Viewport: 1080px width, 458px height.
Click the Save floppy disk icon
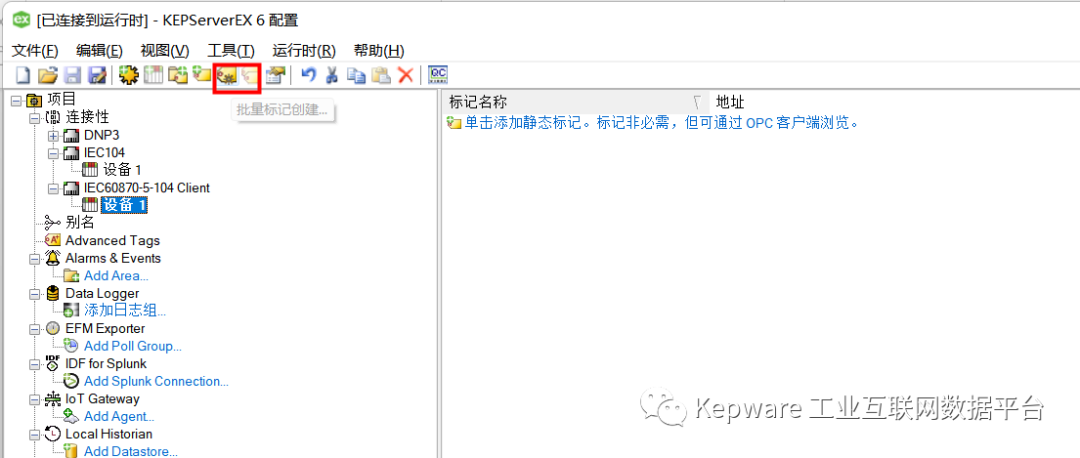(x=73, y=75)
